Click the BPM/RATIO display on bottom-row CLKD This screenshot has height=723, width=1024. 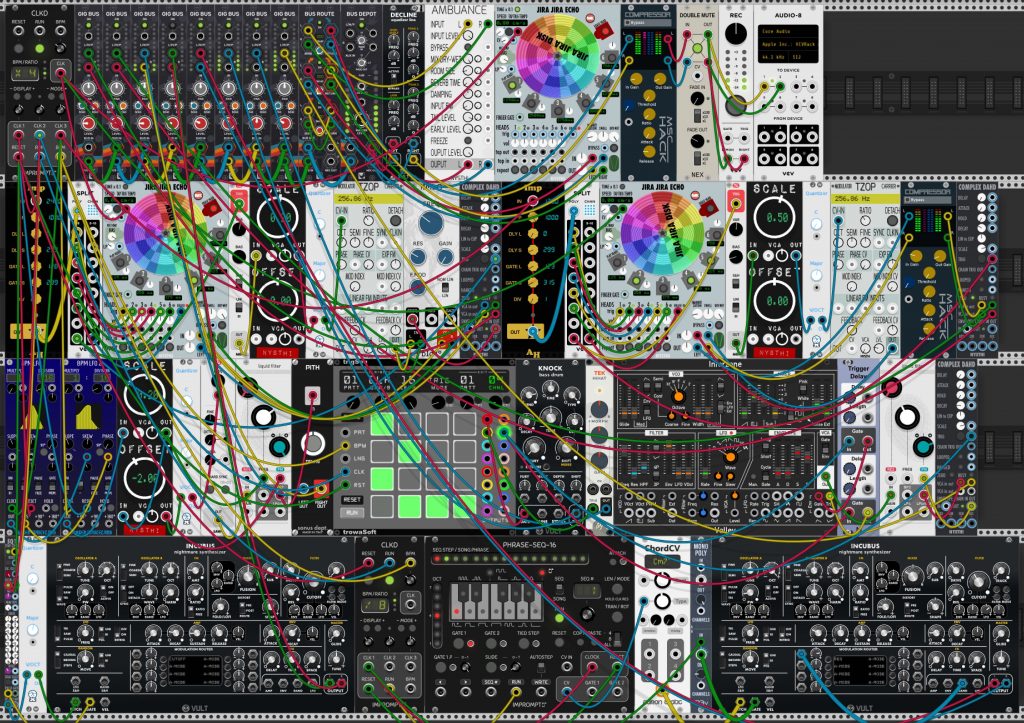pyautogui.click(x=376, y=605)
